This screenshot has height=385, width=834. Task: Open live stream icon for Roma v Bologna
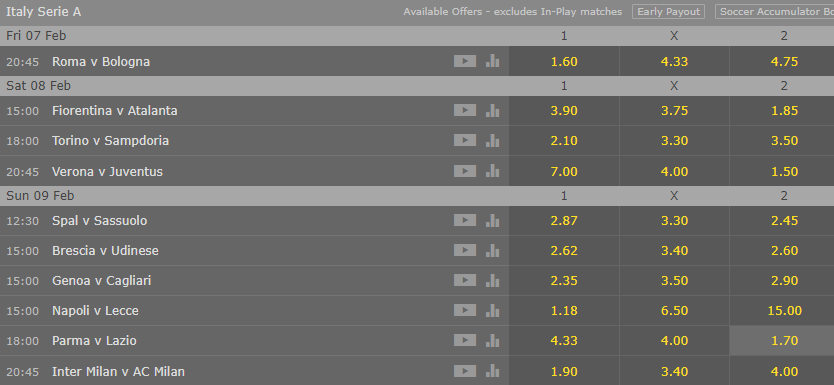(464, 61)
